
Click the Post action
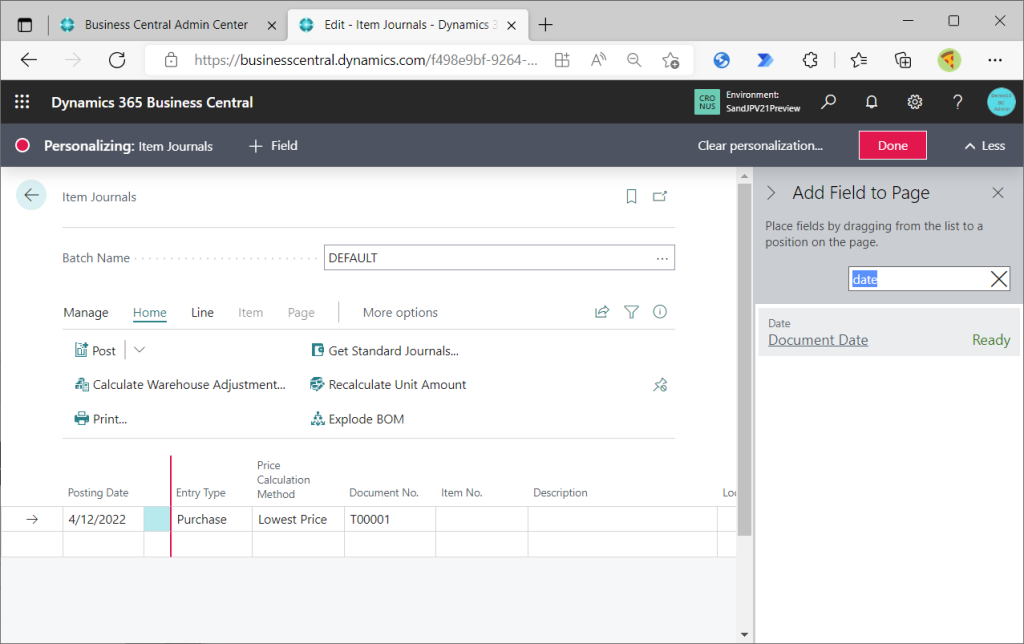coord(95,351)
